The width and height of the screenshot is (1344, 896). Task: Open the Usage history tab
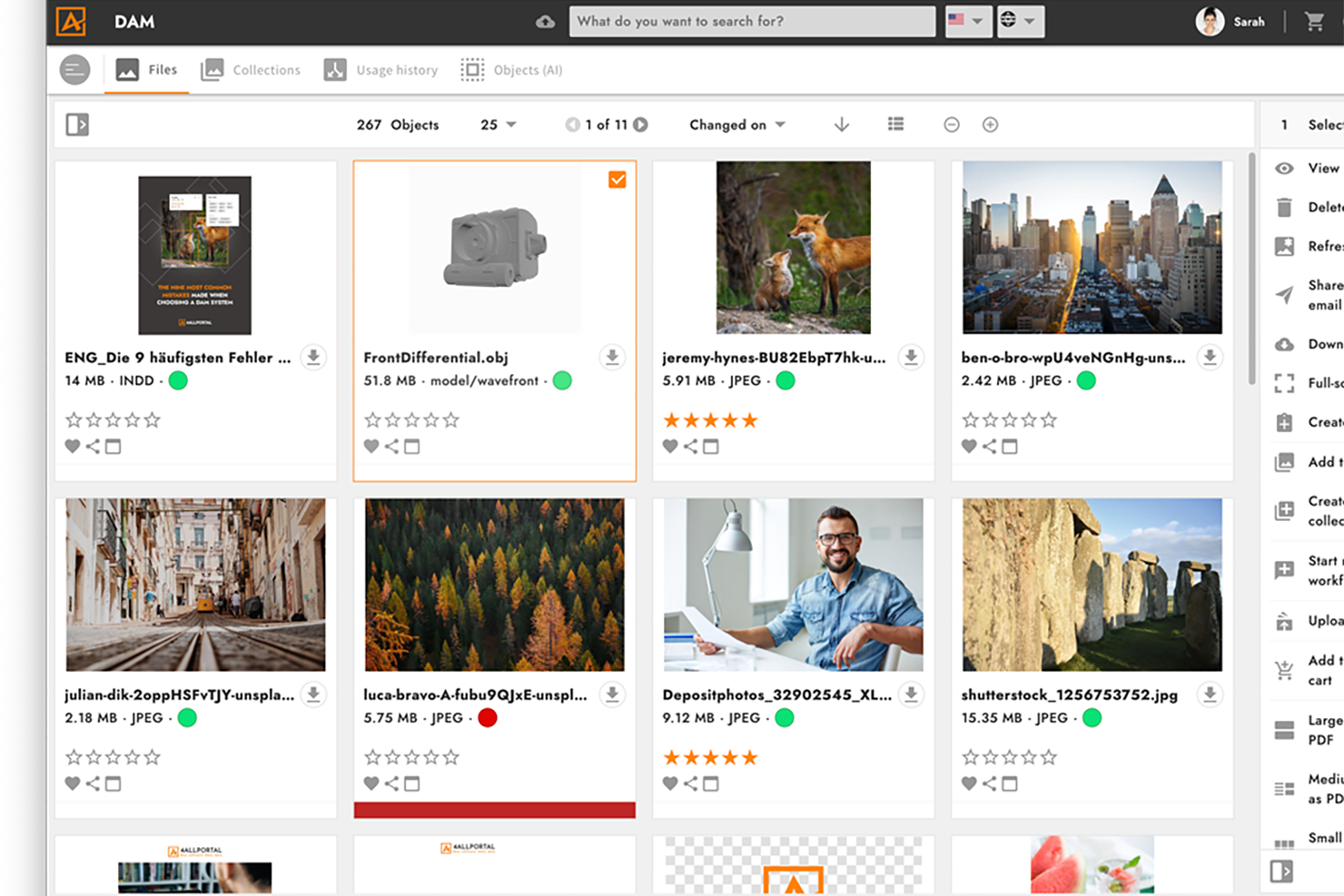click(380, 70)
